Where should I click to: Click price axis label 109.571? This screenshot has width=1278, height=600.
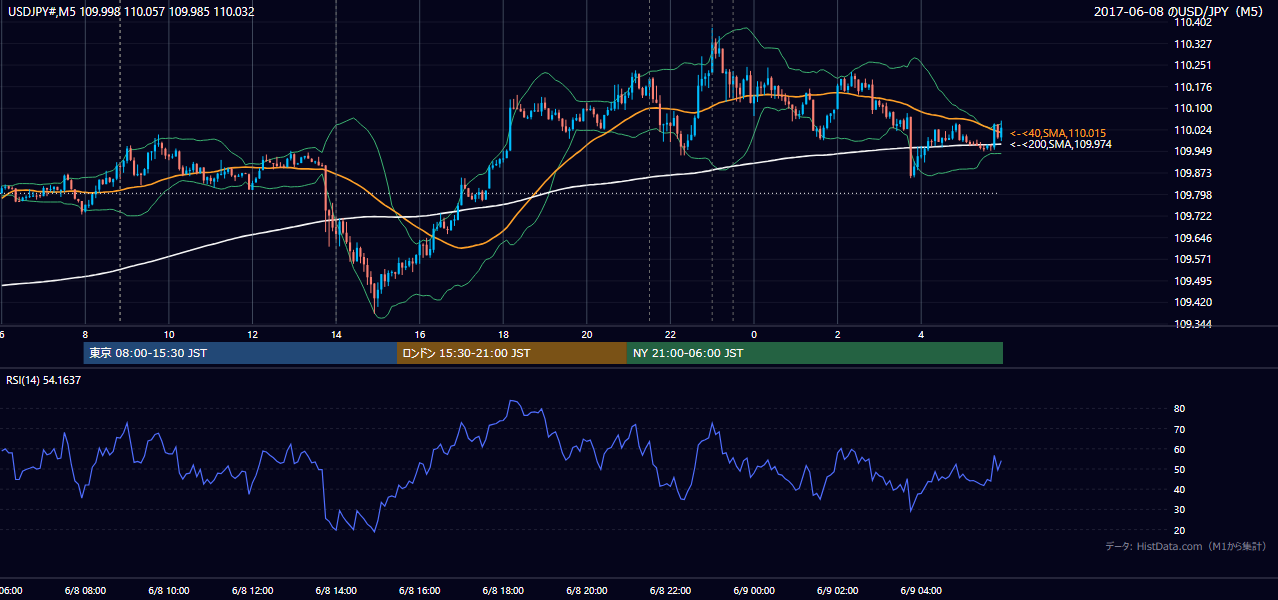coord(1194,259)
